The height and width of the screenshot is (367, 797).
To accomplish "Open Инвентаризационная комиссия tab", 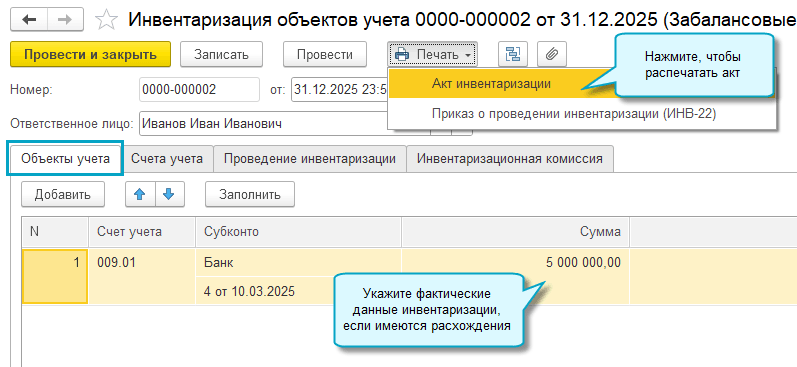I will point(510,159).
